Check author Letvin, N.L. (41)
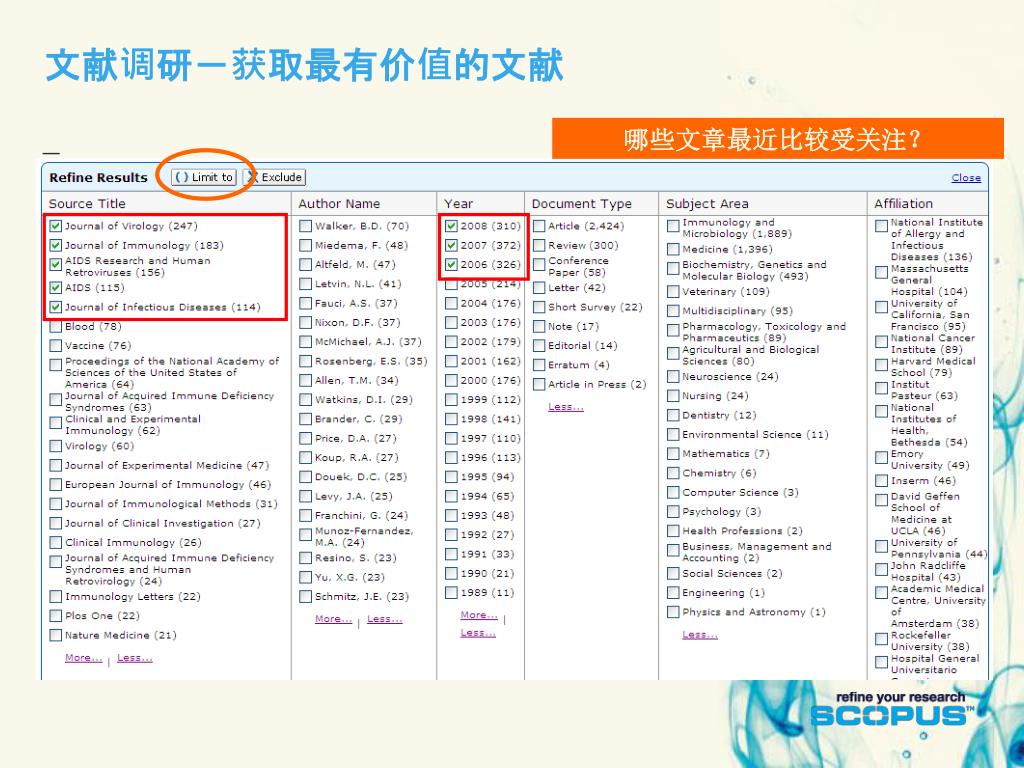This screenshot has width=1024, height=768. pos(305,284)
